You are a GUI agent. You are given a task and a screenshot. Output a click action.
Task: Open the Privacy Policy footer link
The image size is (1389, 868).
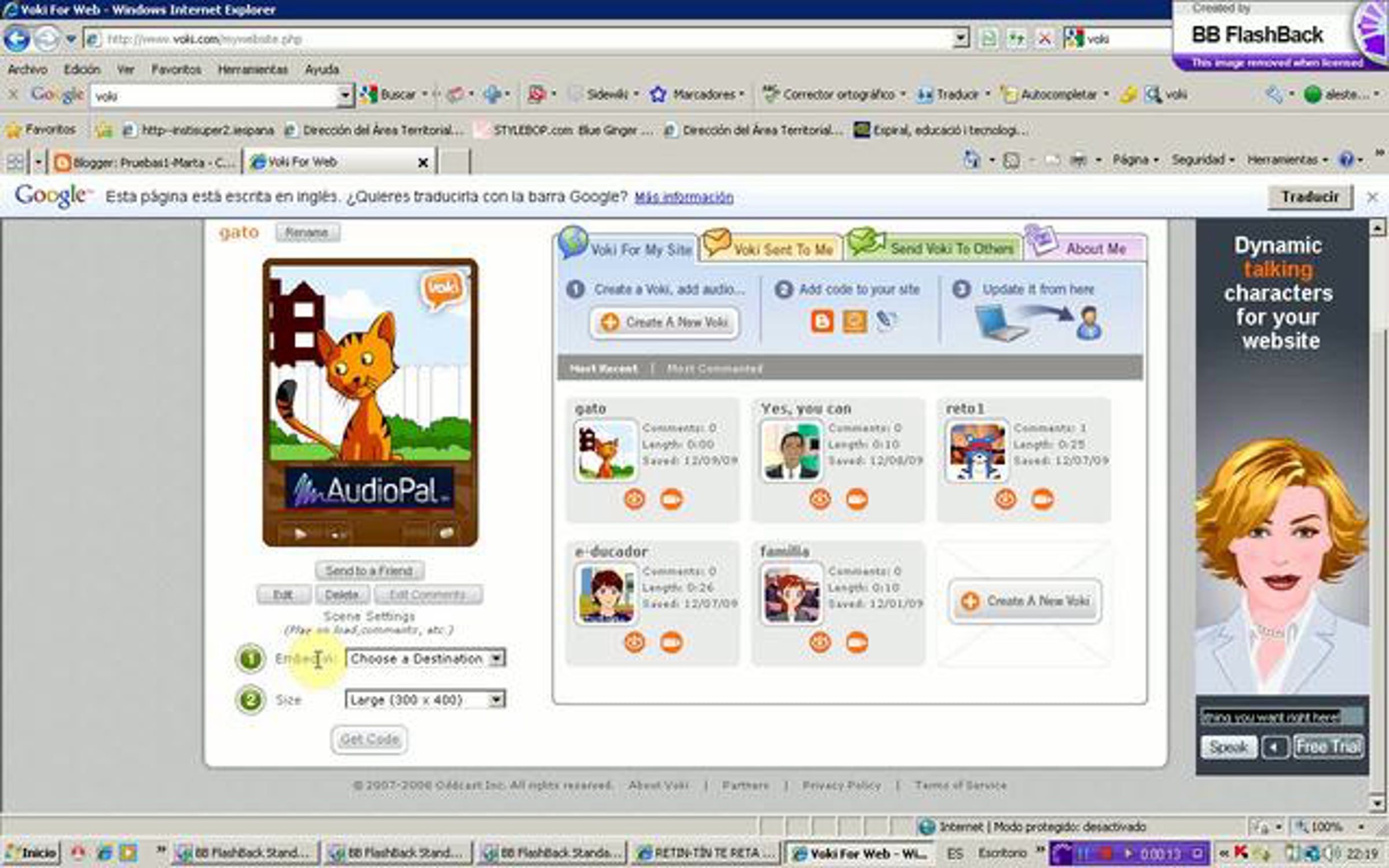pyautogui.click(x=842, y=785)
